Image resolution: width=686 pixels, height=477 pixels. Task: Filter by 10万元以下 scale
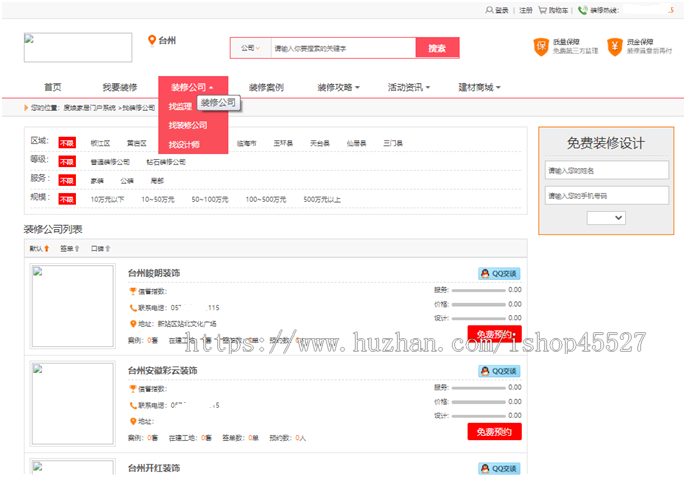coord(107,200)
